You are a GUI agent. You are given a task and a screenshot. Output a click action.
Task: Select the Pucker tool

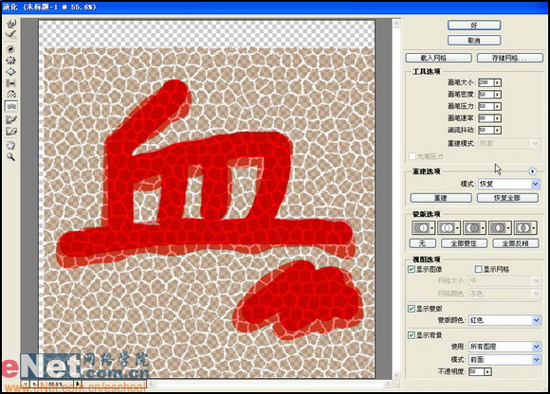pos(11,60)
